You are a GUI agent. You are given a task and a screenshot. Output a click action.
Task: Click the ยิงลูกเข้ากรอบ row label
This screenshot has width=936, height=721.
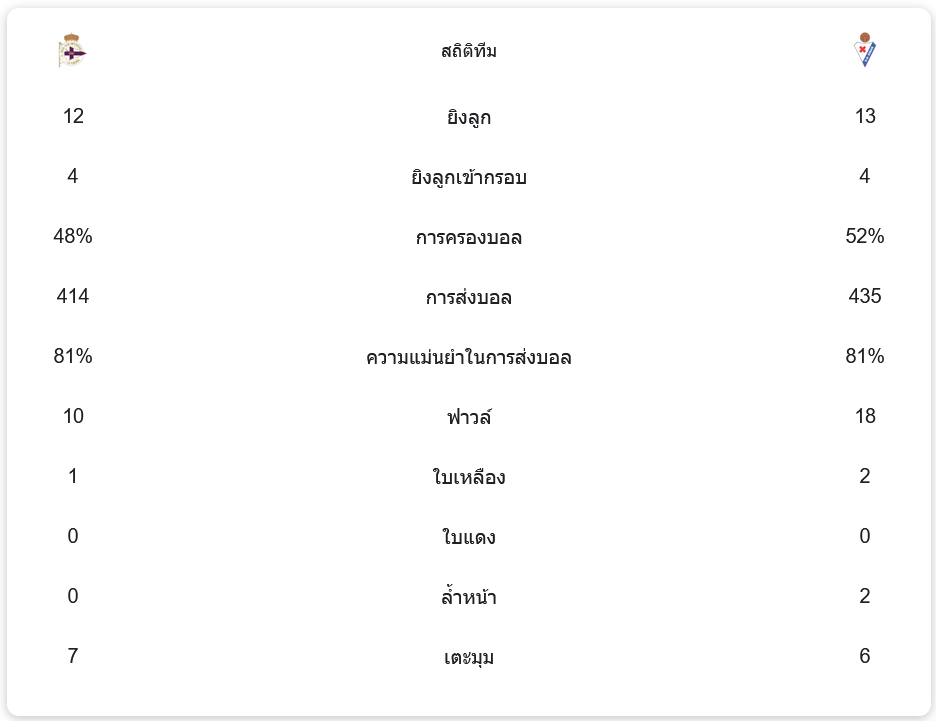coord(469,178)
